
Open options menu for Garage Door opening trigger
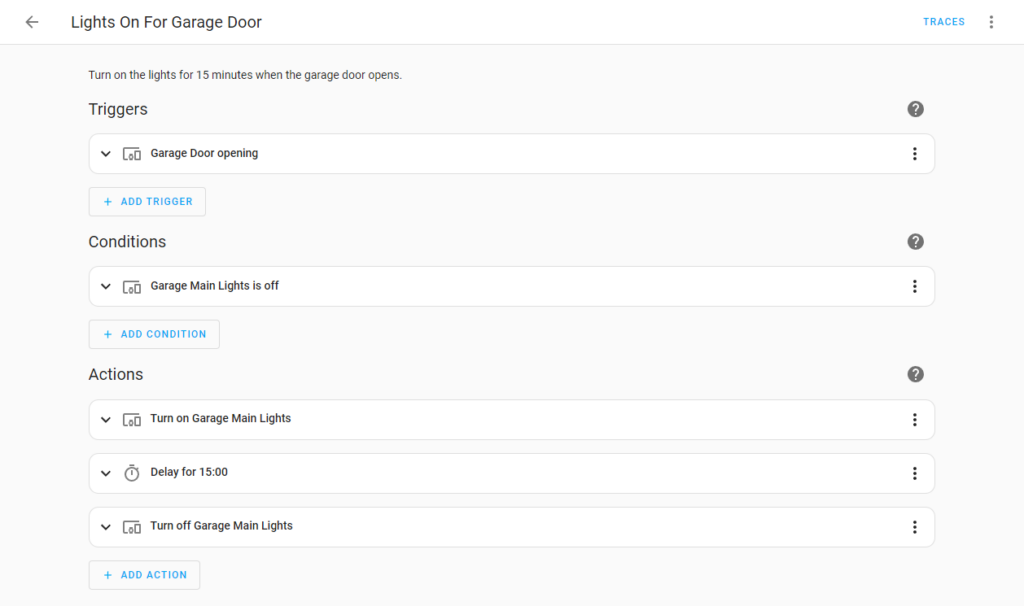pos(914,154)
